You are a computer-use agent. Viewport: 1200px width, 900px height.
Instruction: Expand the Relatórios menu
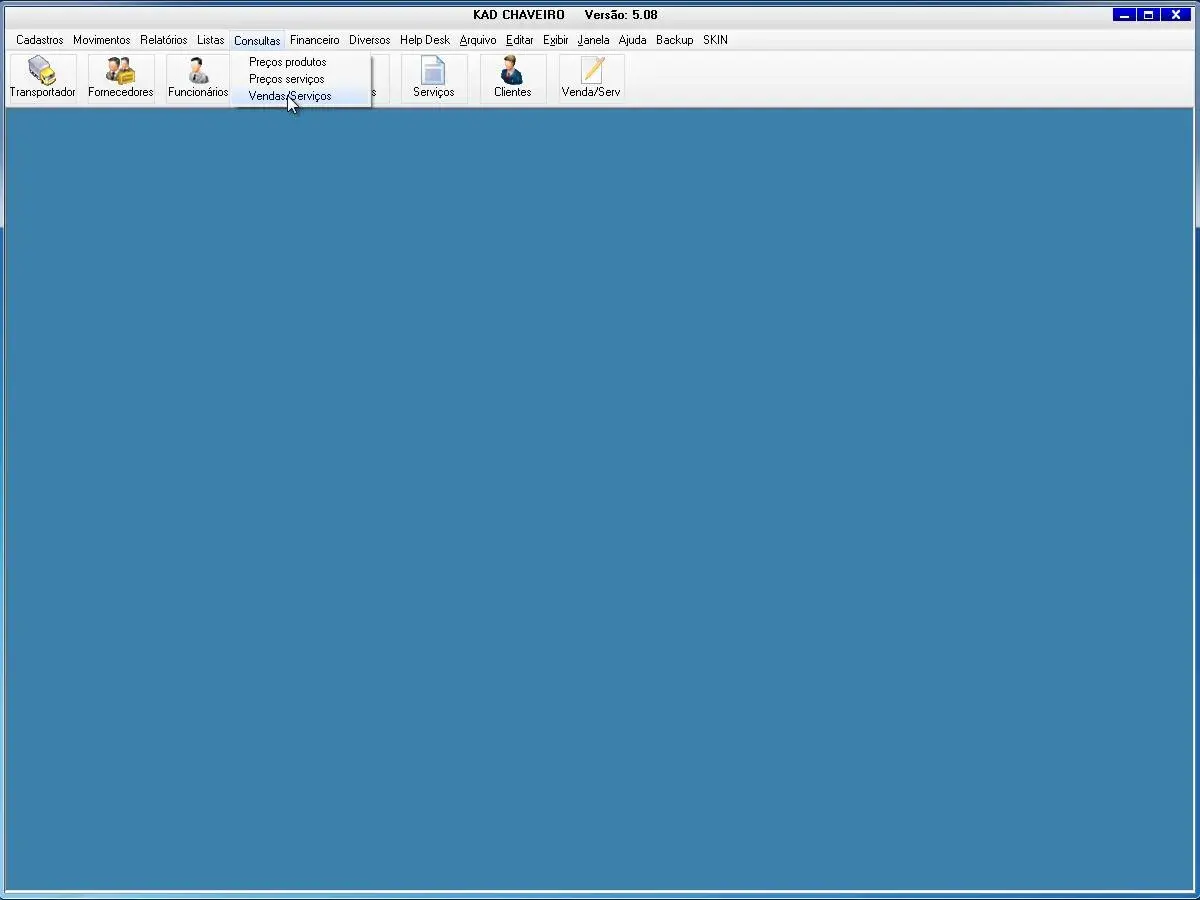[163, 40]
